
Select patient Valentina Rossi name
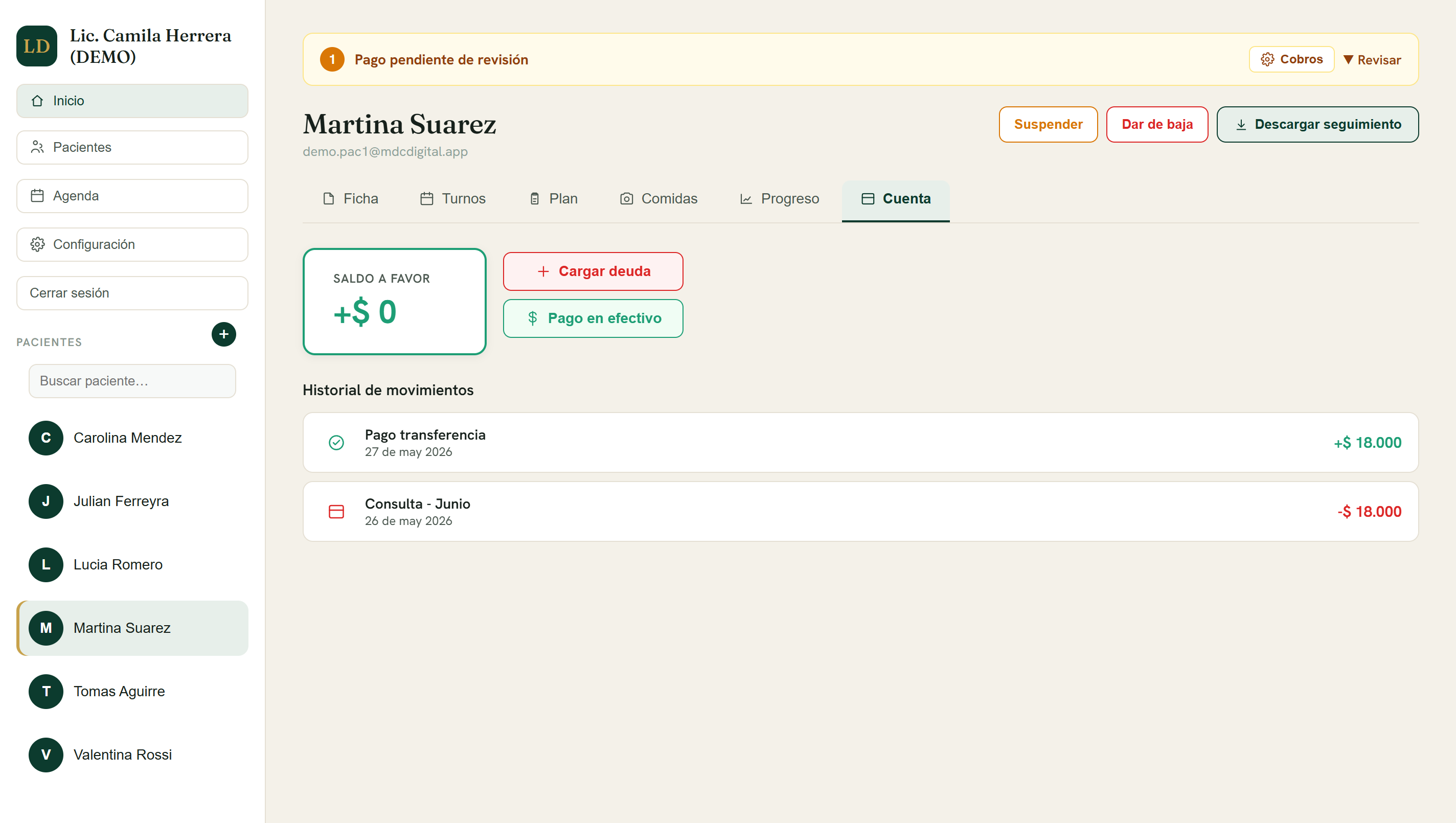point(123,755)
